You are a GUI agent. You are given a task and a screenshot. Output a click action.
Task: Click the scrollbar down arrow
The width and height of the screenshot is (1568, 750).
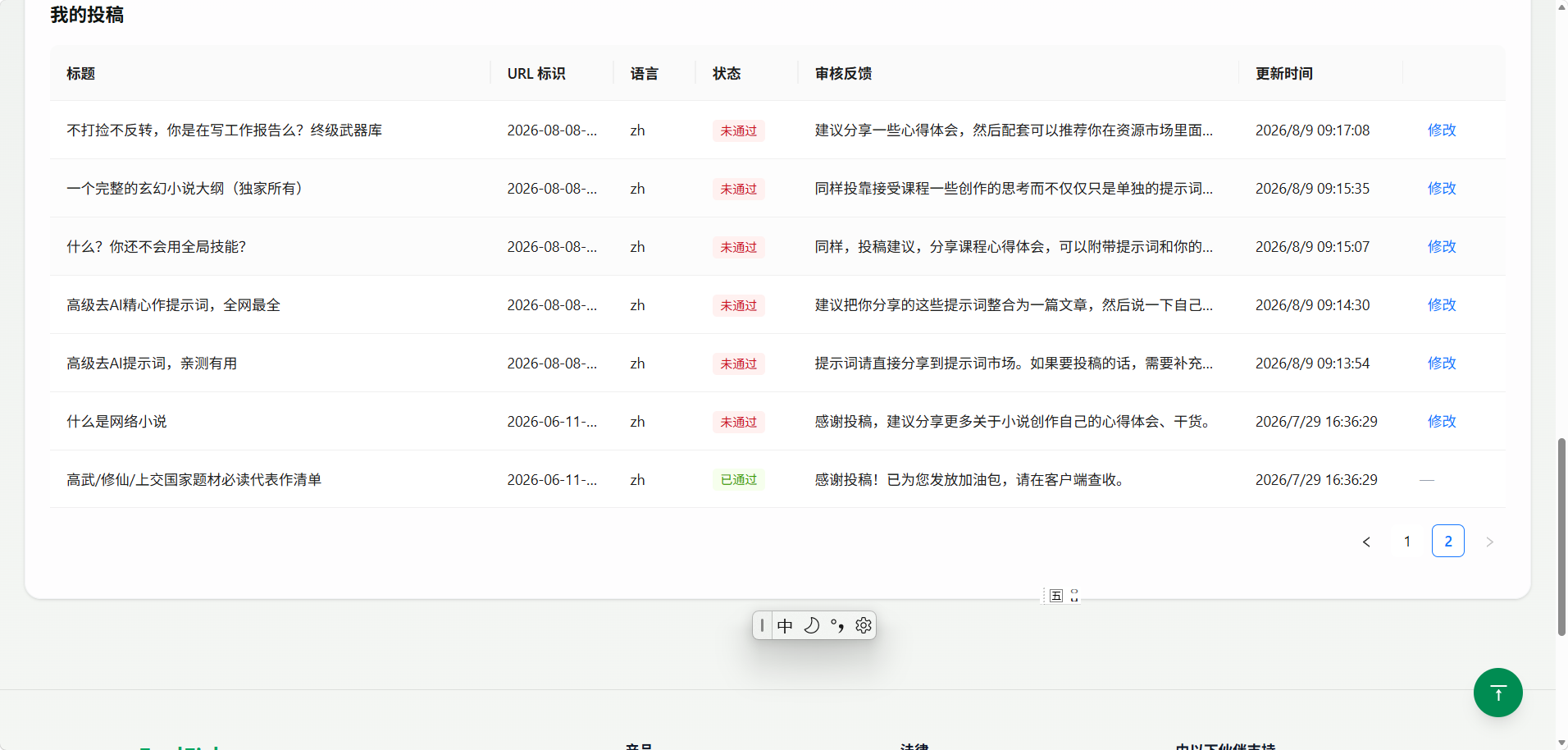pos(1561,743)
